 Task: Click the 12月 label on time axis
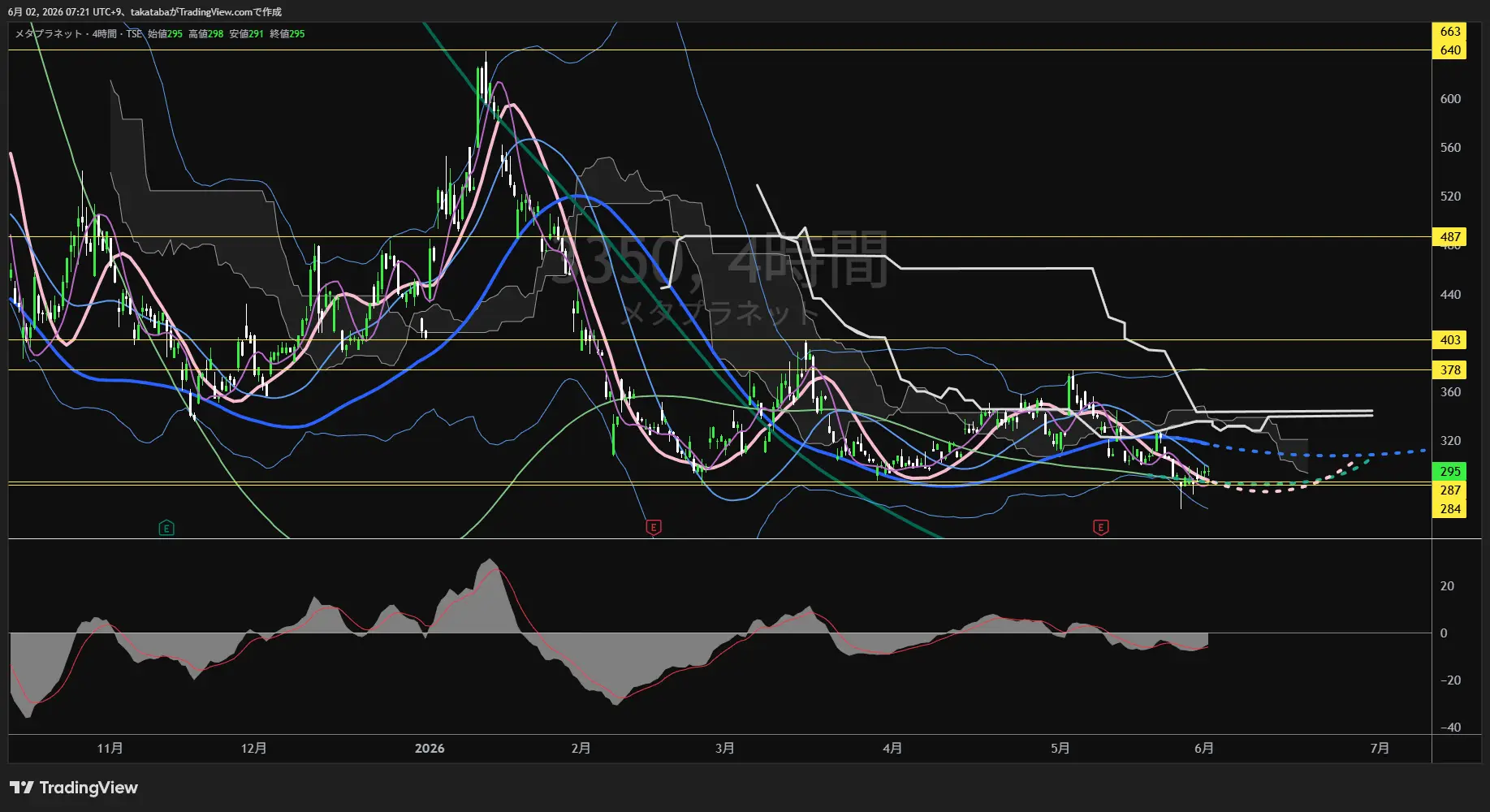click(x=253, y=749)
